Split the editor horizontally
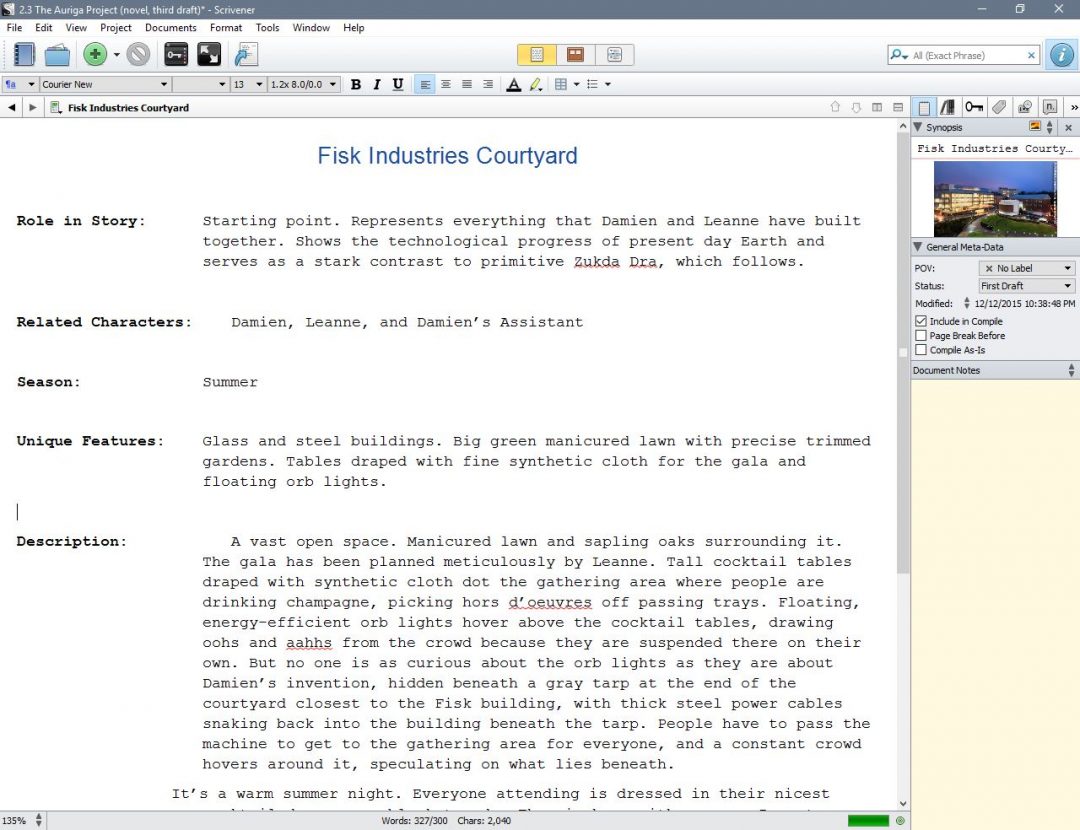1080x830 pixels. (897, 107)
